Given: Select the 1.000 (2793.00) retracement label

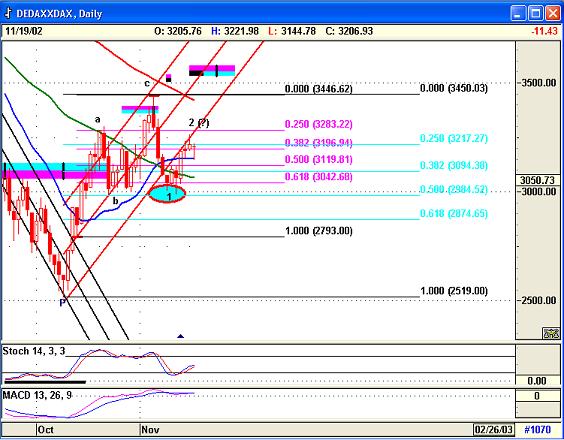Looking at the screenshot, I should (319, 231).
